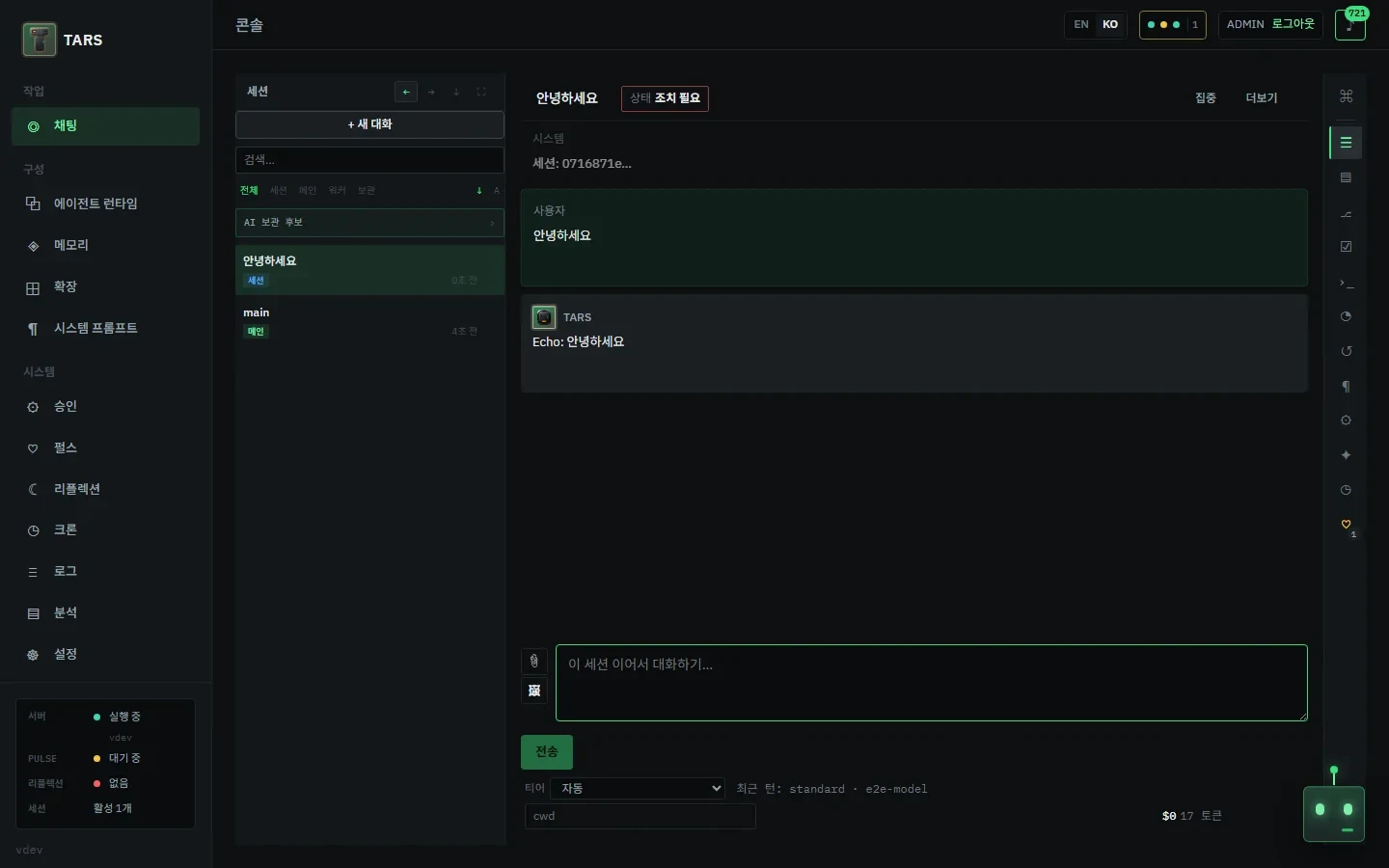1389x868 pixels.
Task: Click the orange heart icon with badge 1
Action: 1347,525
